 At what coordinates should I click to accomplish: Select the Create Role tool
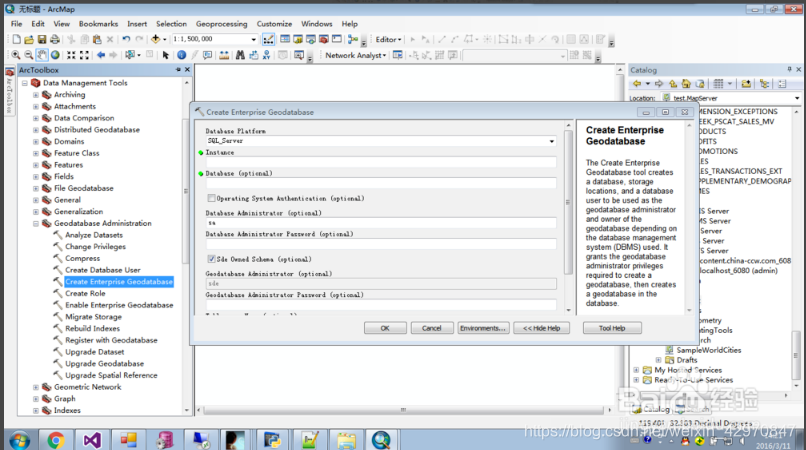[x=85, y=293]
